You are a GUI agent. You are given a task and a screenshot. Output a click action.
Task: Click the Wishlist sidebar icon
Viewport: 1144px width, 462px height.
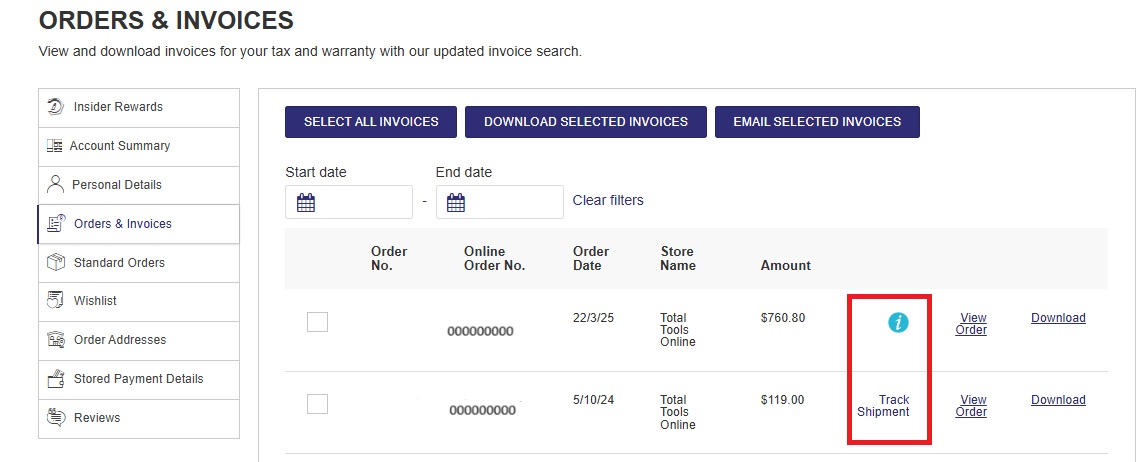[56, 300]
